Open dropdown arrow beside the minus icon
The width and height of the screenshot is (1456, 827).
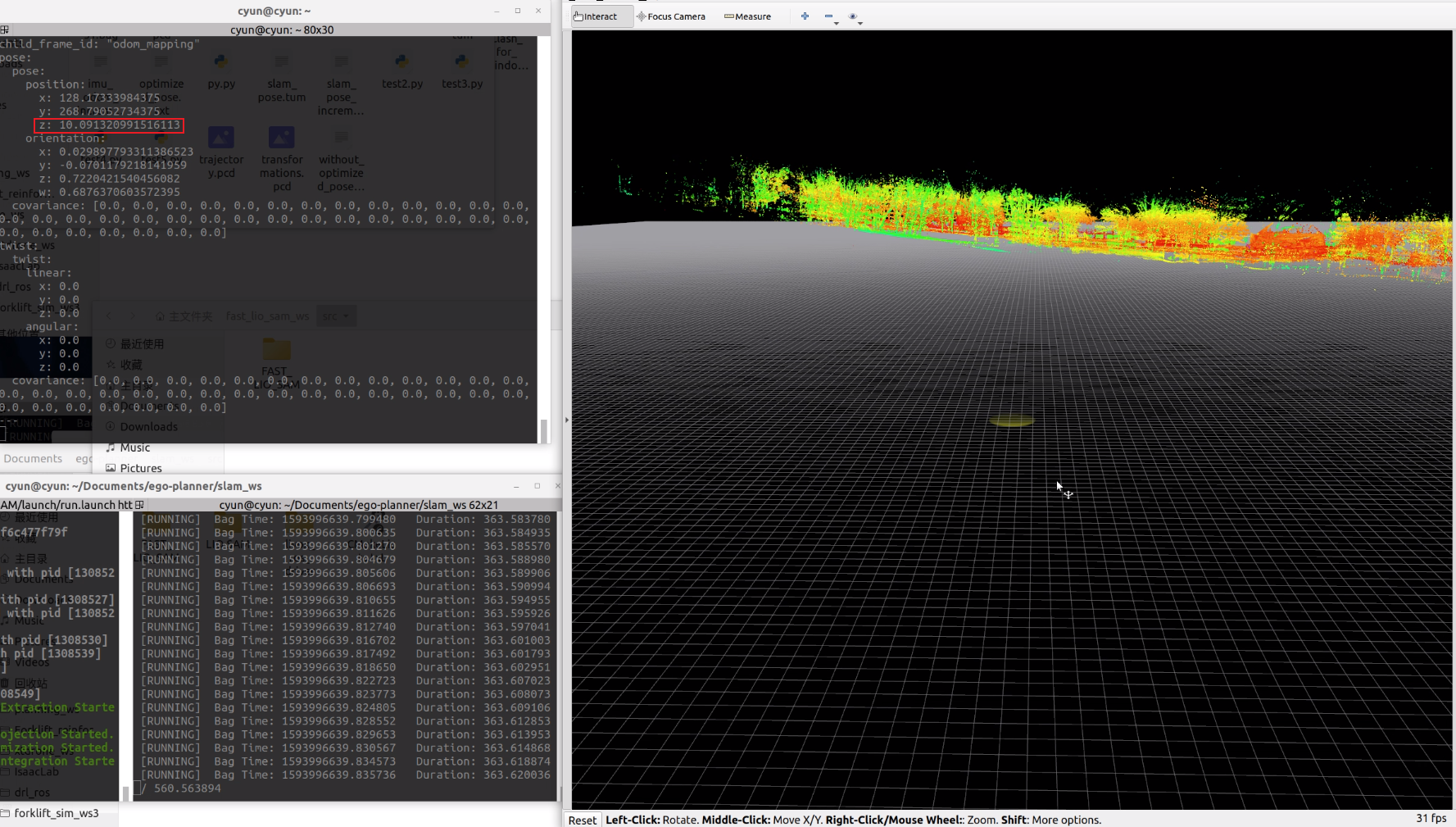837,23
